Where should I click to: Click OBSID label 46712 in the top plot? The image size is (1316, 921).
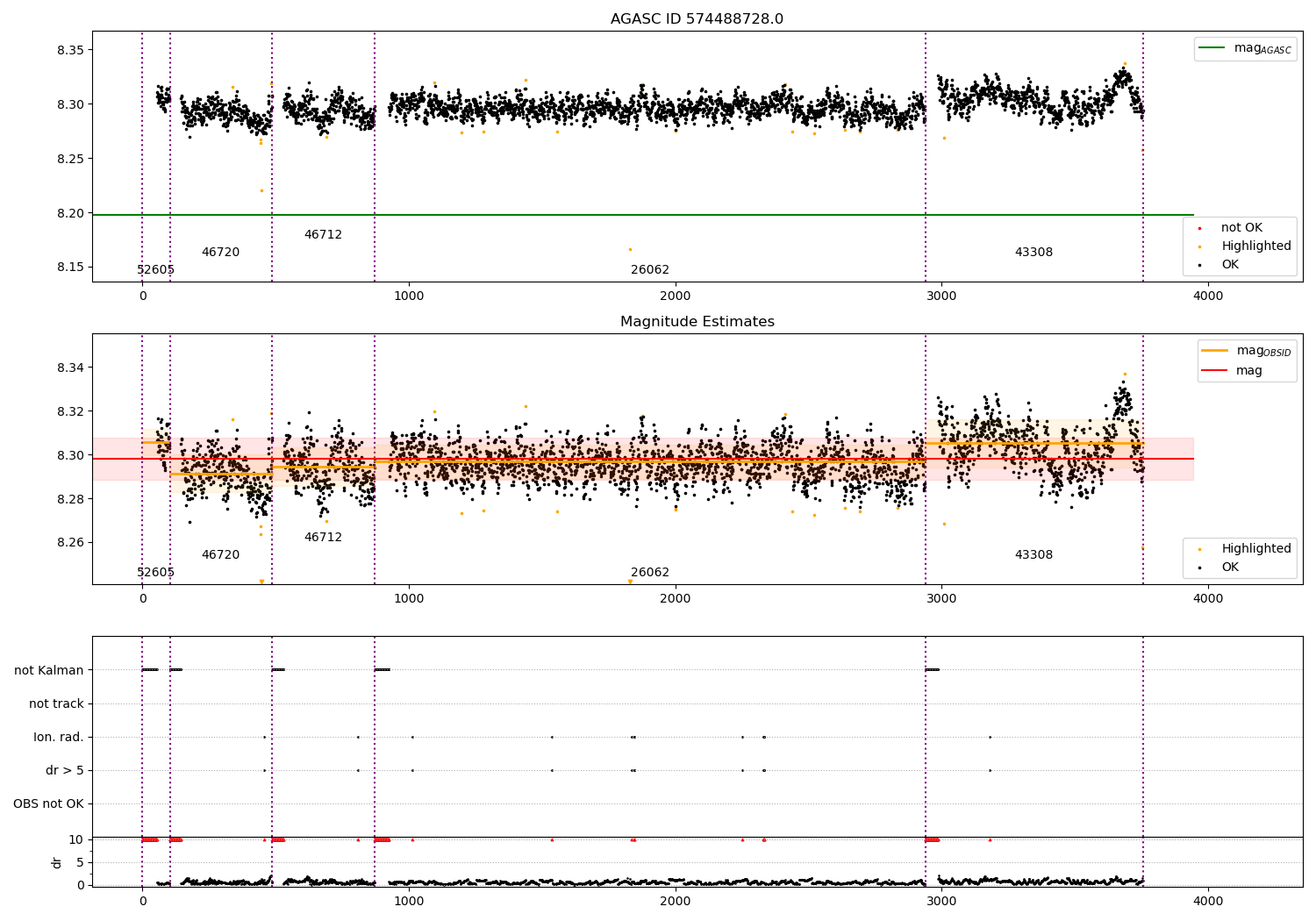click(x=323, y=235)
